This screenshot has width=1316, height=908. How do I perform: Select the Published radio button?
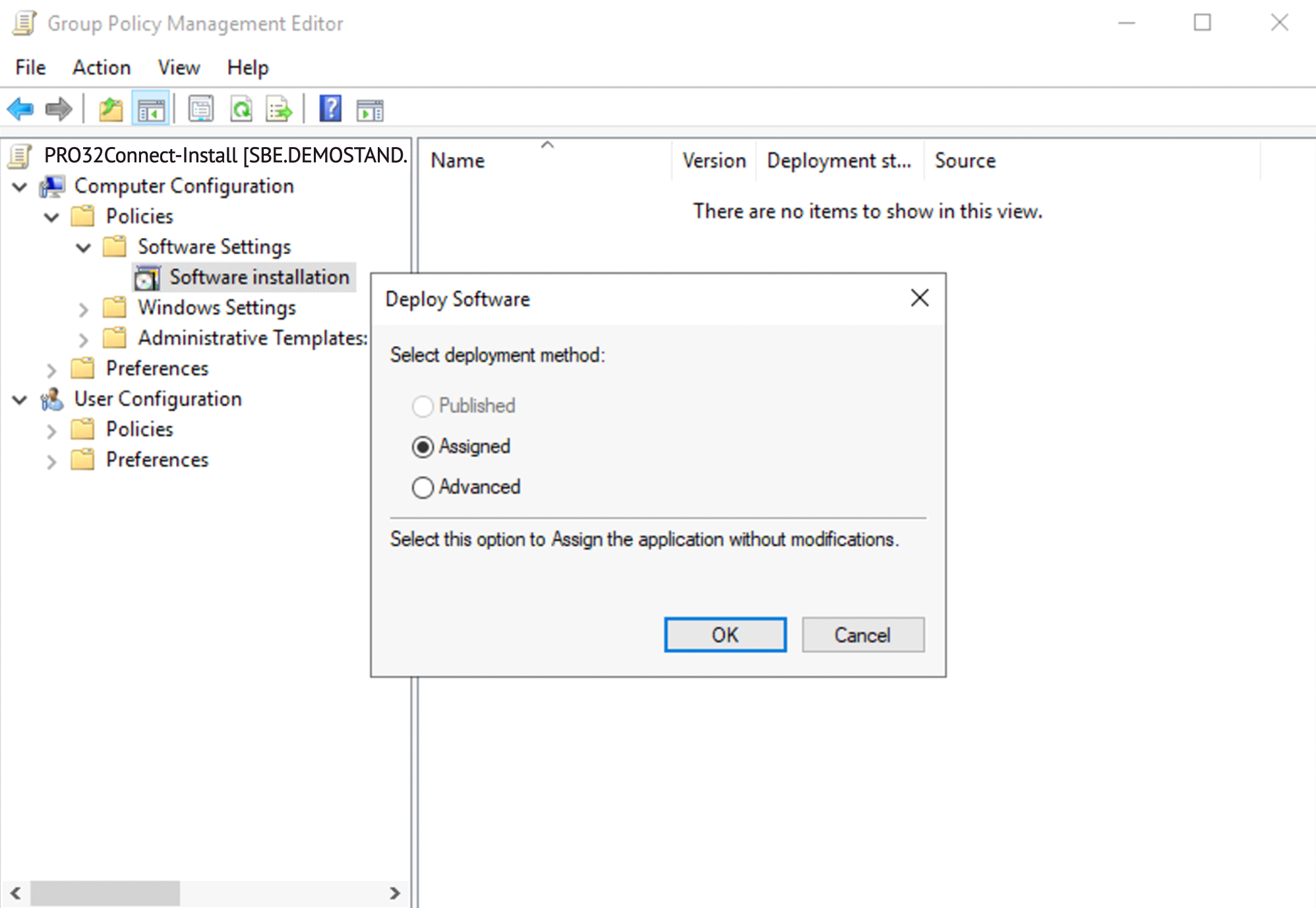coord(423,406)
